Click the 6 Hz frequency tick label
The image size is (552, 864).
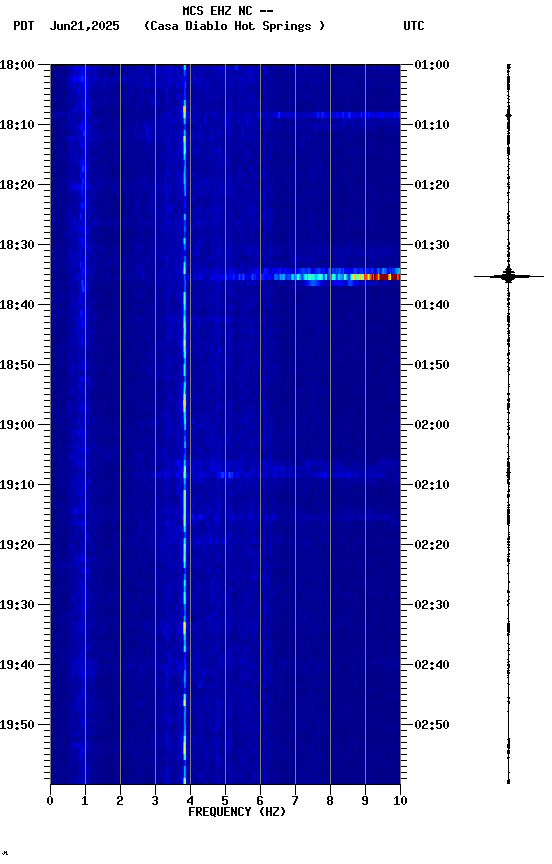pos(260,801)
